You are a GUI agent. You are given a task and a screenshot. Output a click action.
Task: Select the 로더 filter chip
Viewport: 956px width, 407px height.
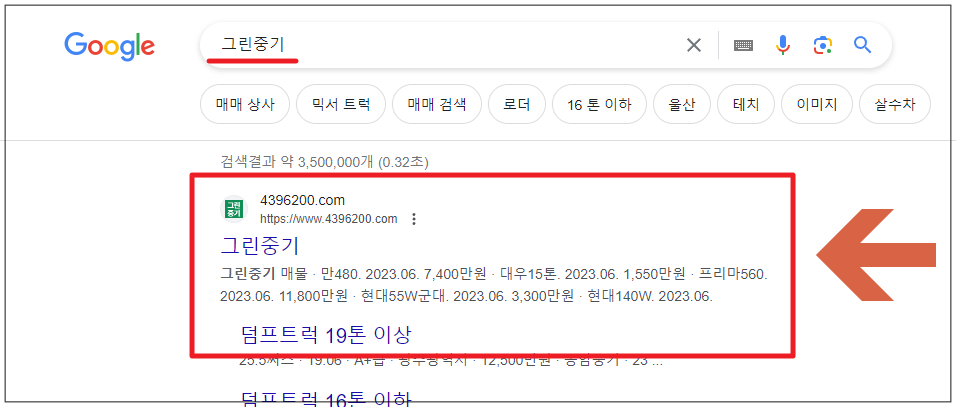point(517,104)
